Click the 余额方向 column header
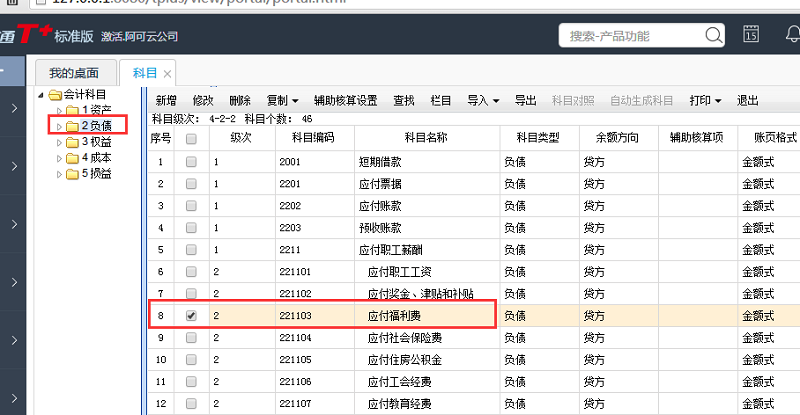 point(617,138)
